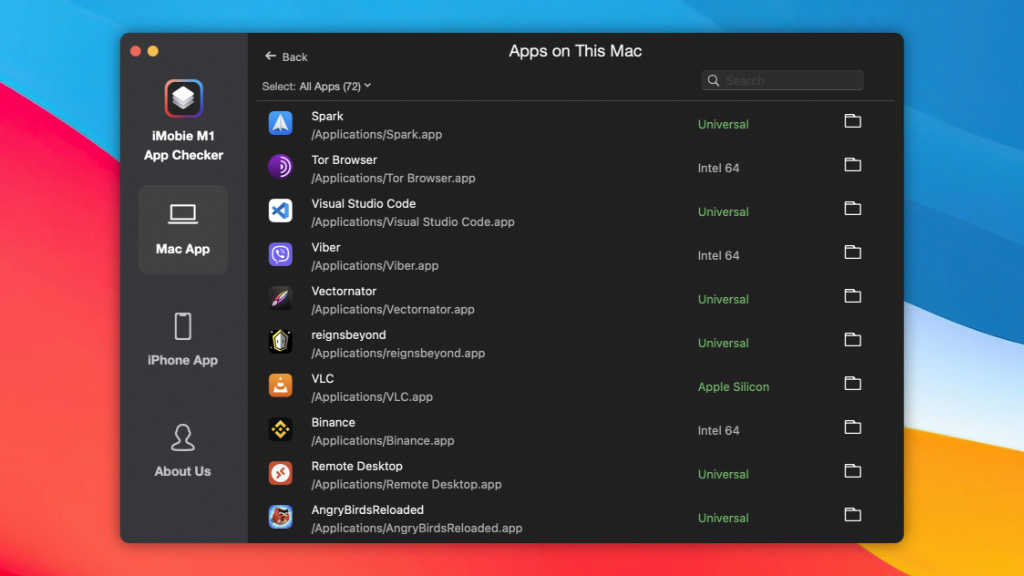
Task: Click the VLC cone icon
Action: (281, 386)
